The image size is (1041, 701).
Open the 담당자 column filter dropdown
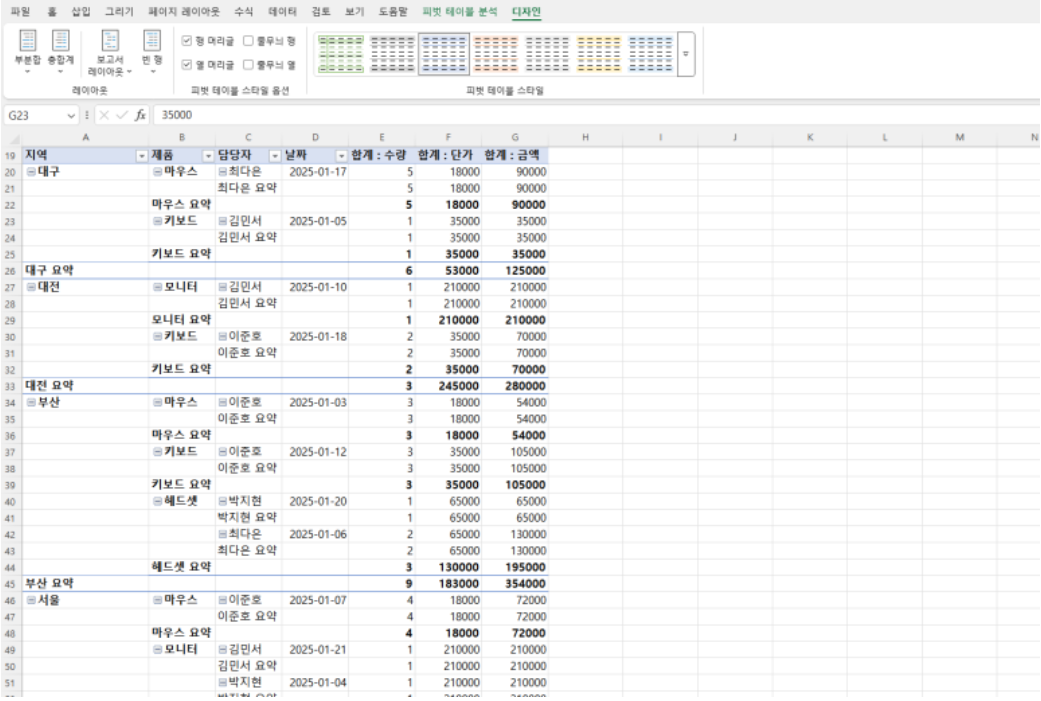point(274,155)
